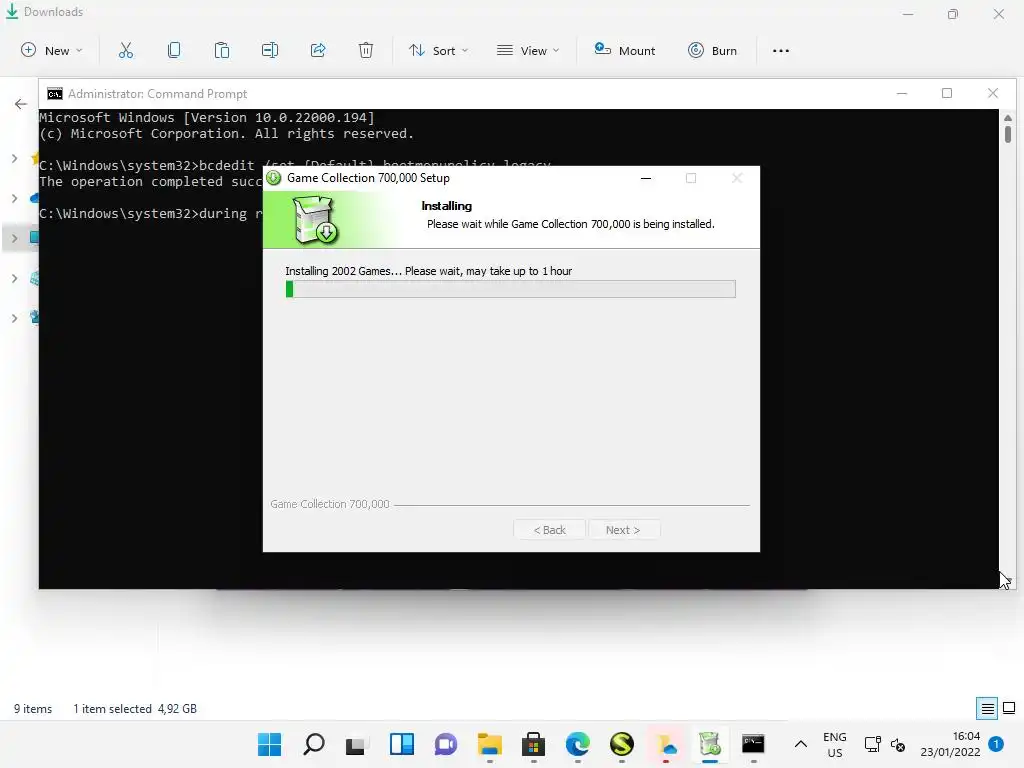Click the ENG US language indicator
Image resolution: width=1024 pixels, height=768 pixels.
click(835, 744)
